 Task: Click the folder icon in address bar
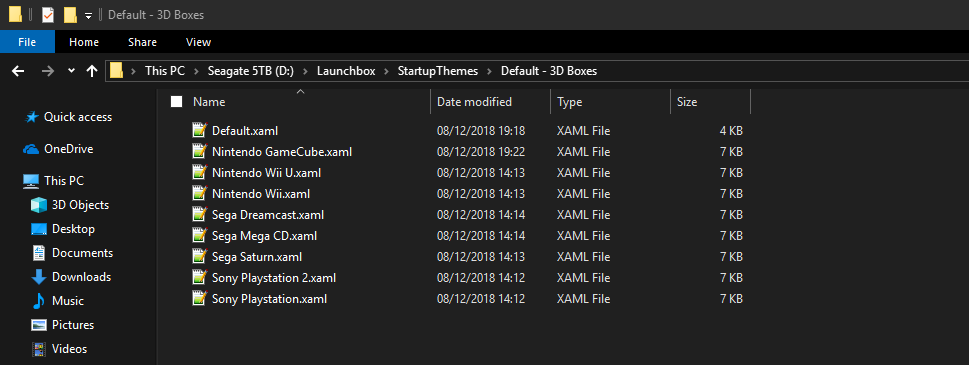pos(117,71)
